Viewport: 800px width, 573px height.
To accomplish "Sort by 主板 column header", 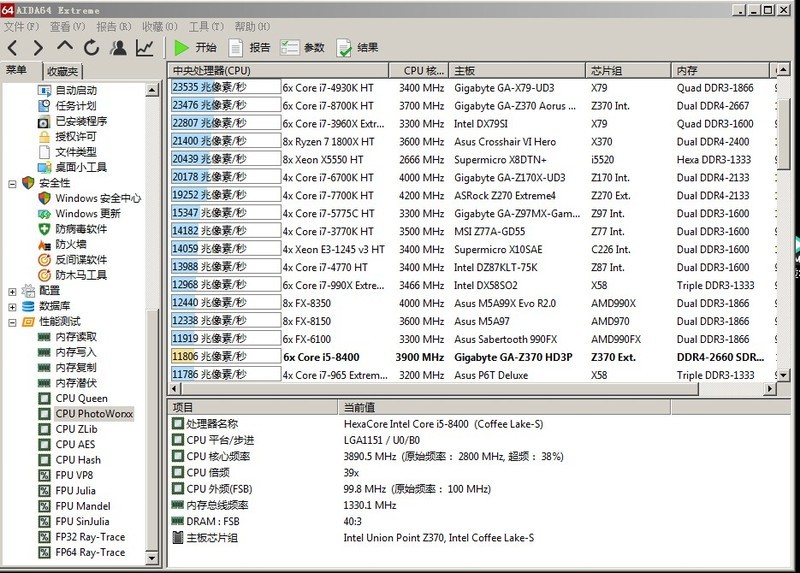I will point(517,70).
